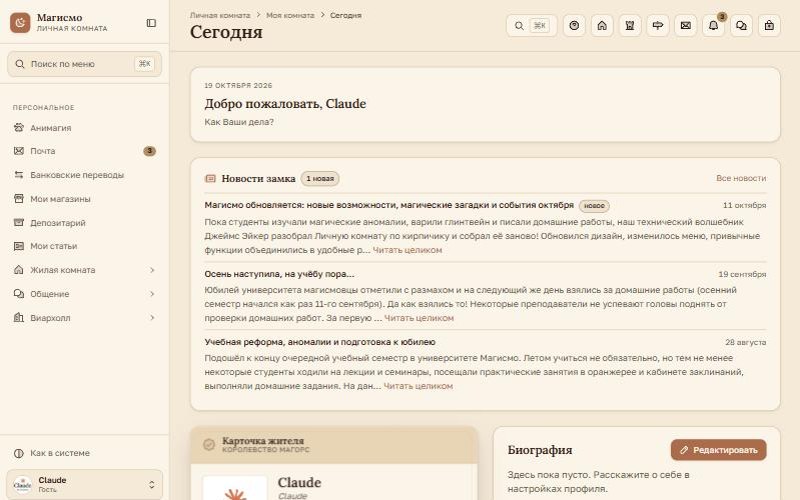Click the Мои статьи article icon
The image size is (800, 500).
click(x=19, y=246)
